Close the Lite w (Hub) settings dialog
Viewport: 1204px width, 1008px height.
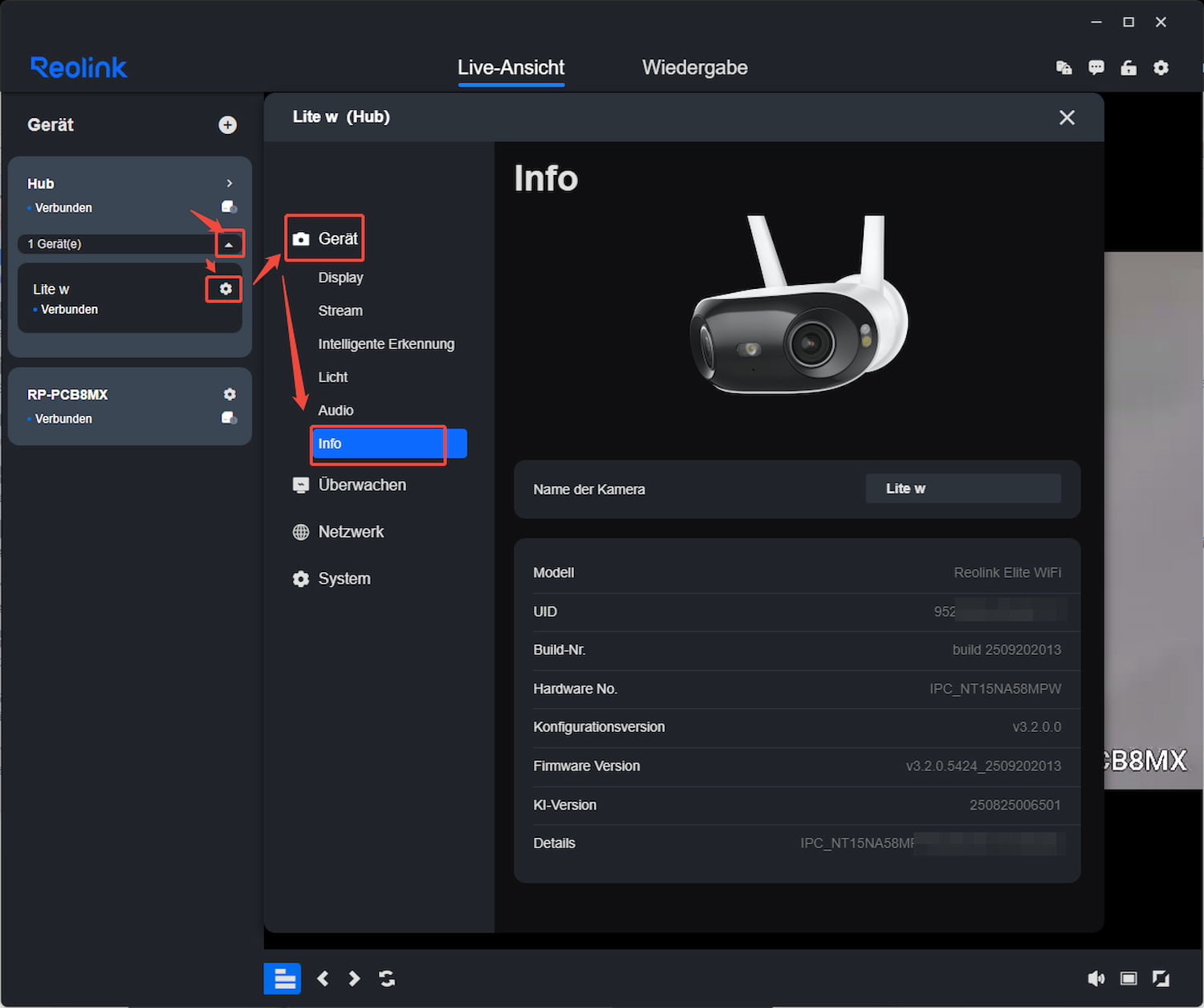tap(1067, 117)
